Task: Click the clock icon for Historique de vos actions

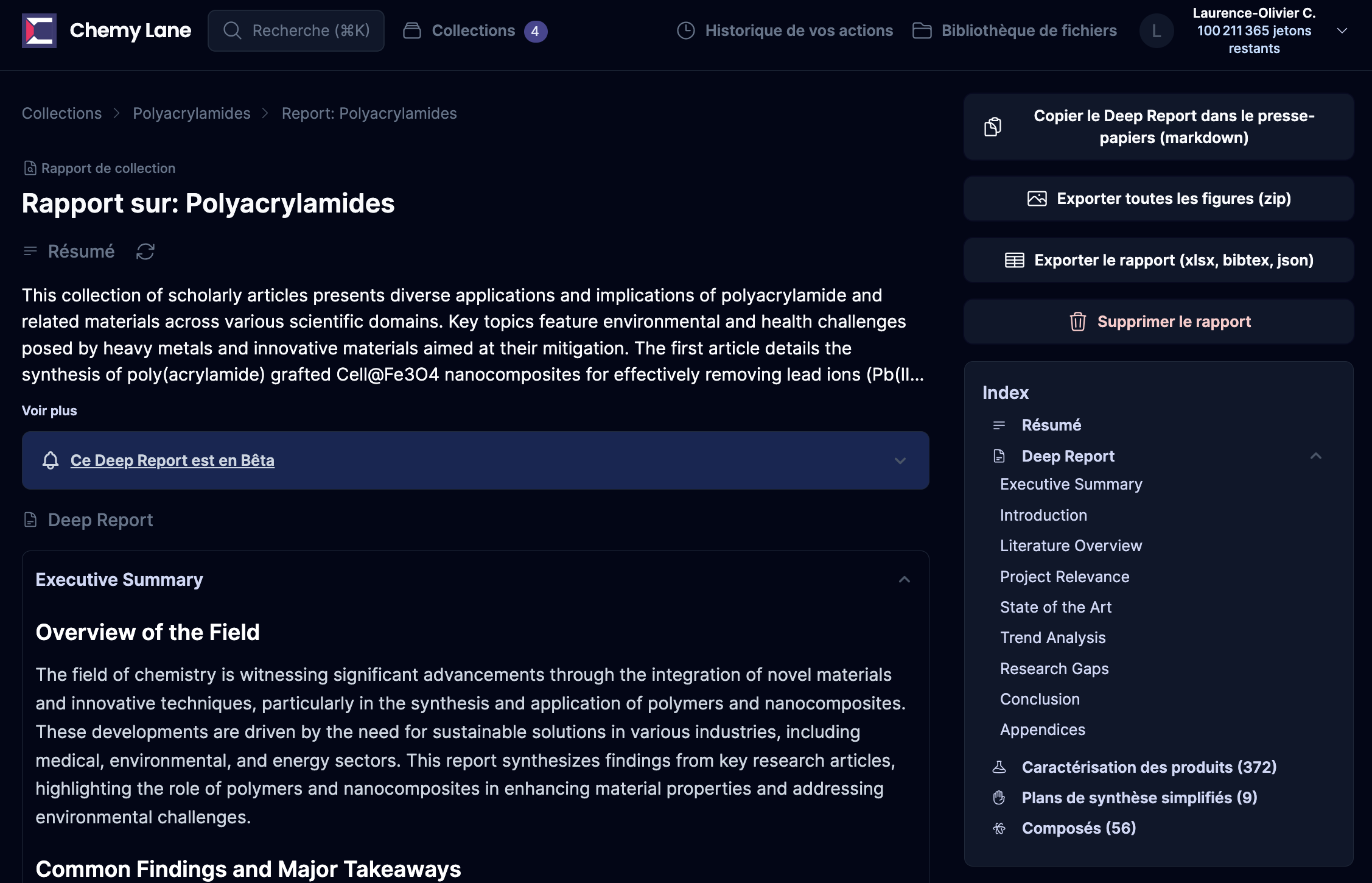Action: pos(685,30)
